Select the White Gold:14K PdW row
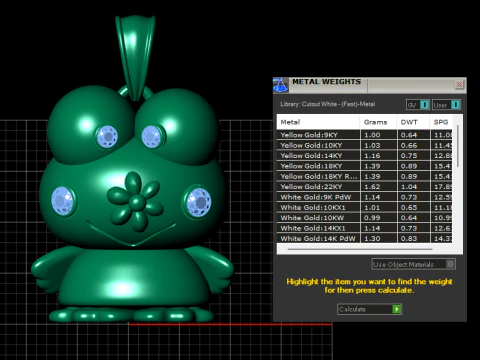Image resolution: width=480 pixels, height=360 pixels. point(364,238)
